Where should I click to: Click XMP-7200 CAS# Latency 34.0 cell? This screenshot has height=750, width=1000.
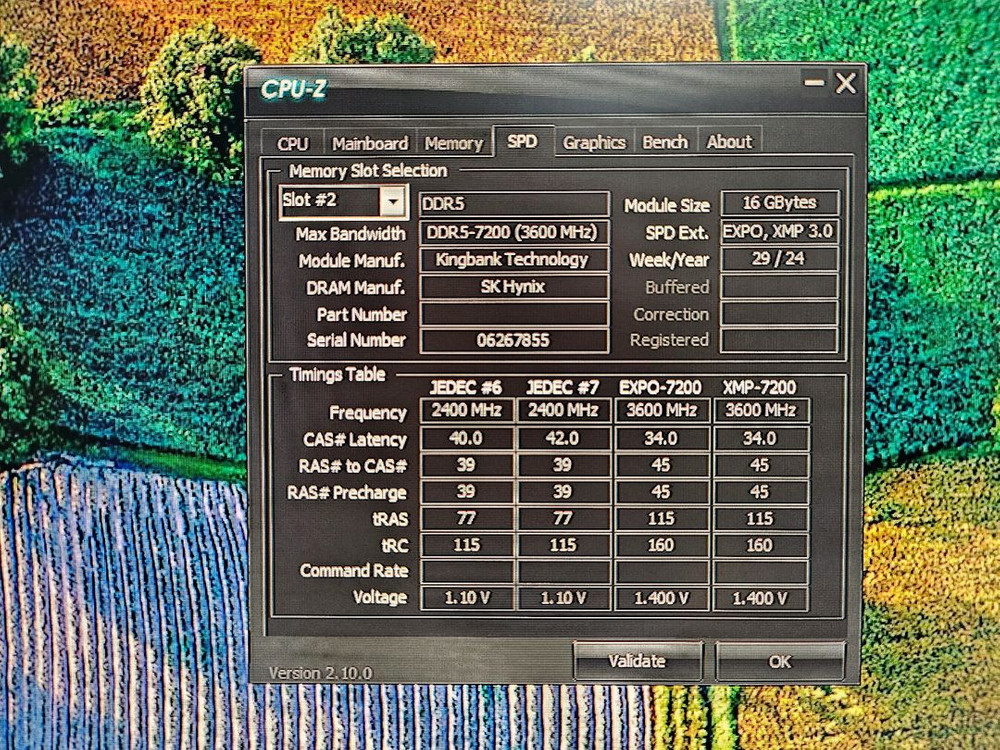[760, 439]
